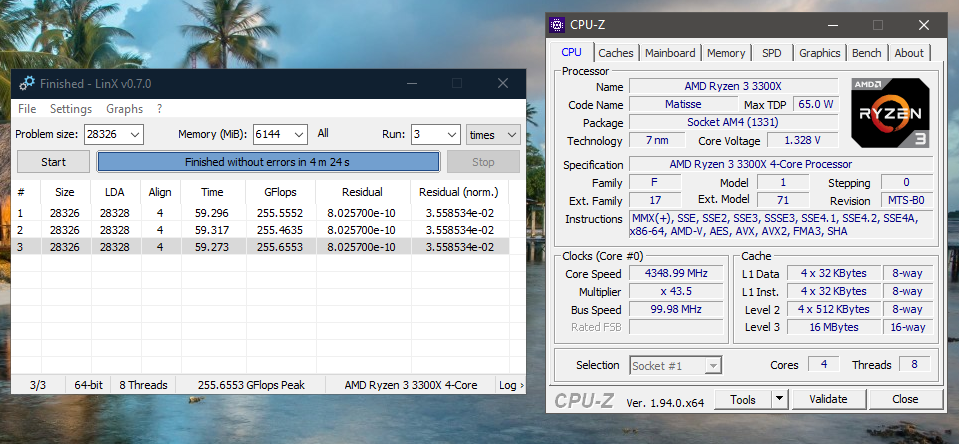Open the Socket #1 selection dropdown
This screenshot has height=444, width=959.
[676, 366]
